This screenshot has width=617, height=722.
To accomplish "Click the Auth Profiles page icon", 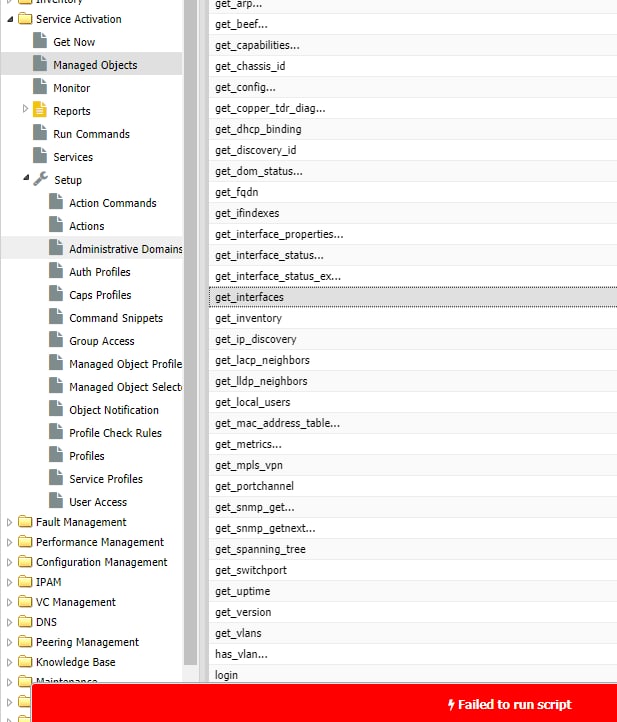I will pos(56,271).
